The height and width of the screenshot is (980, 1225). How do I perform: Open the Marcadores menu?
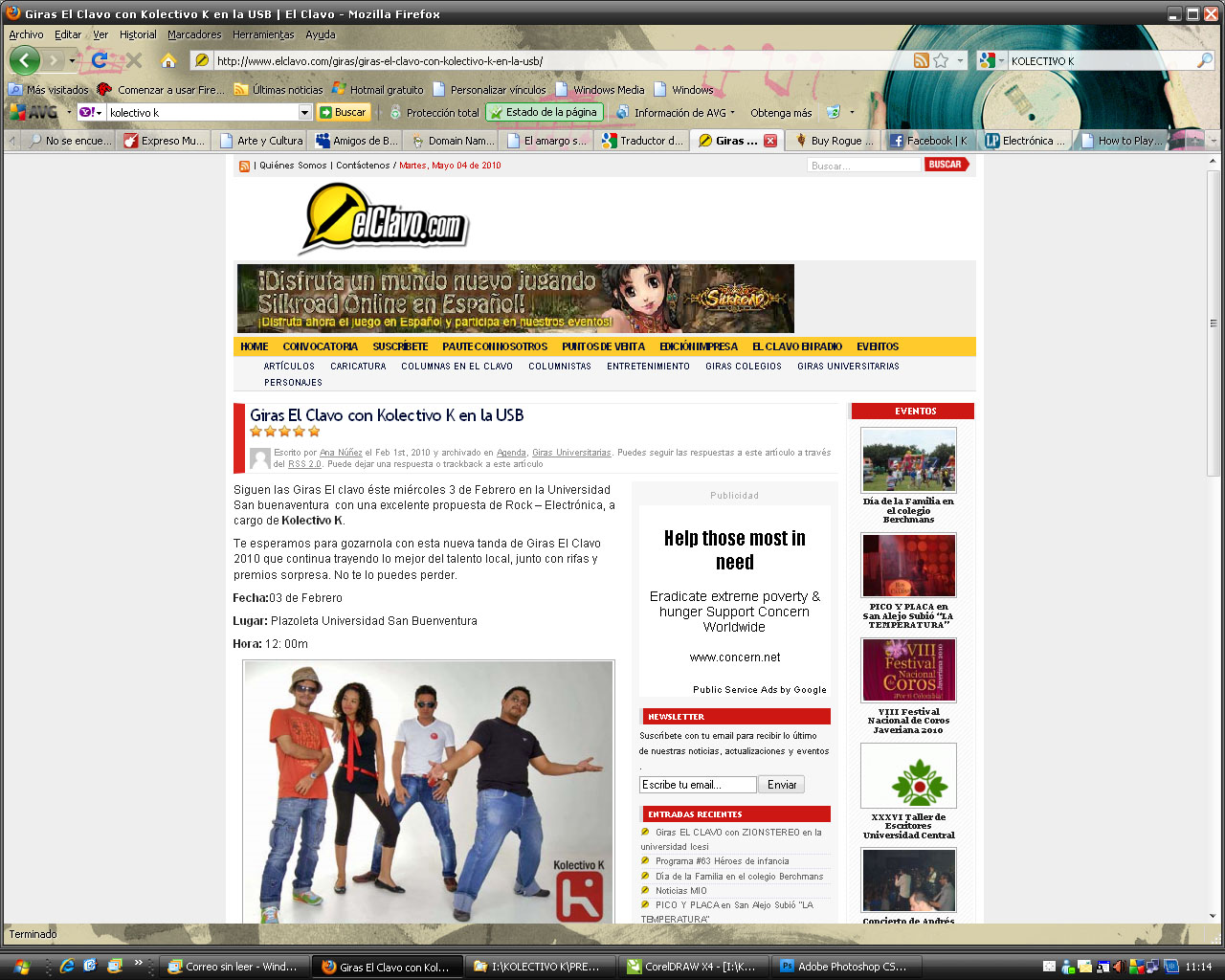(194, 34)
